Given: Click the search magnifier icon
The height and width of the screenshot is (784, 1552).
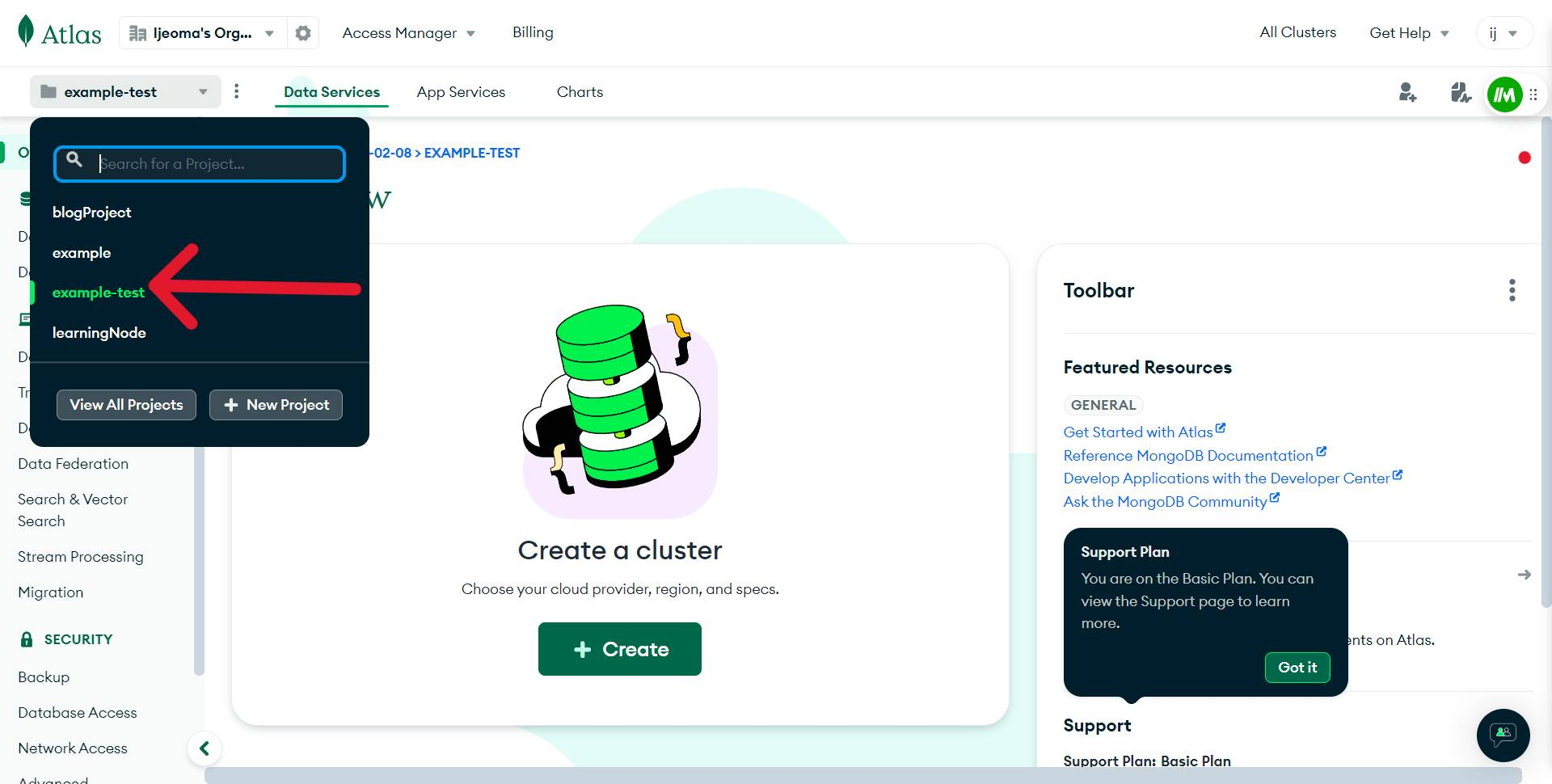Looking at the screenshot, I should tap(74, 160).
